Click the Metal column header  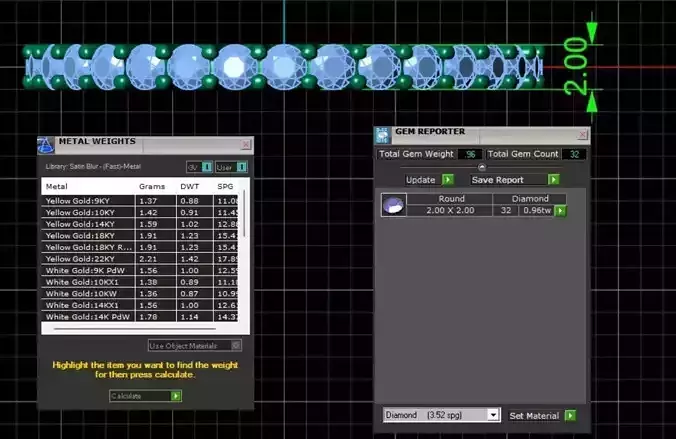pyautogui.click(x=56, y=186)
